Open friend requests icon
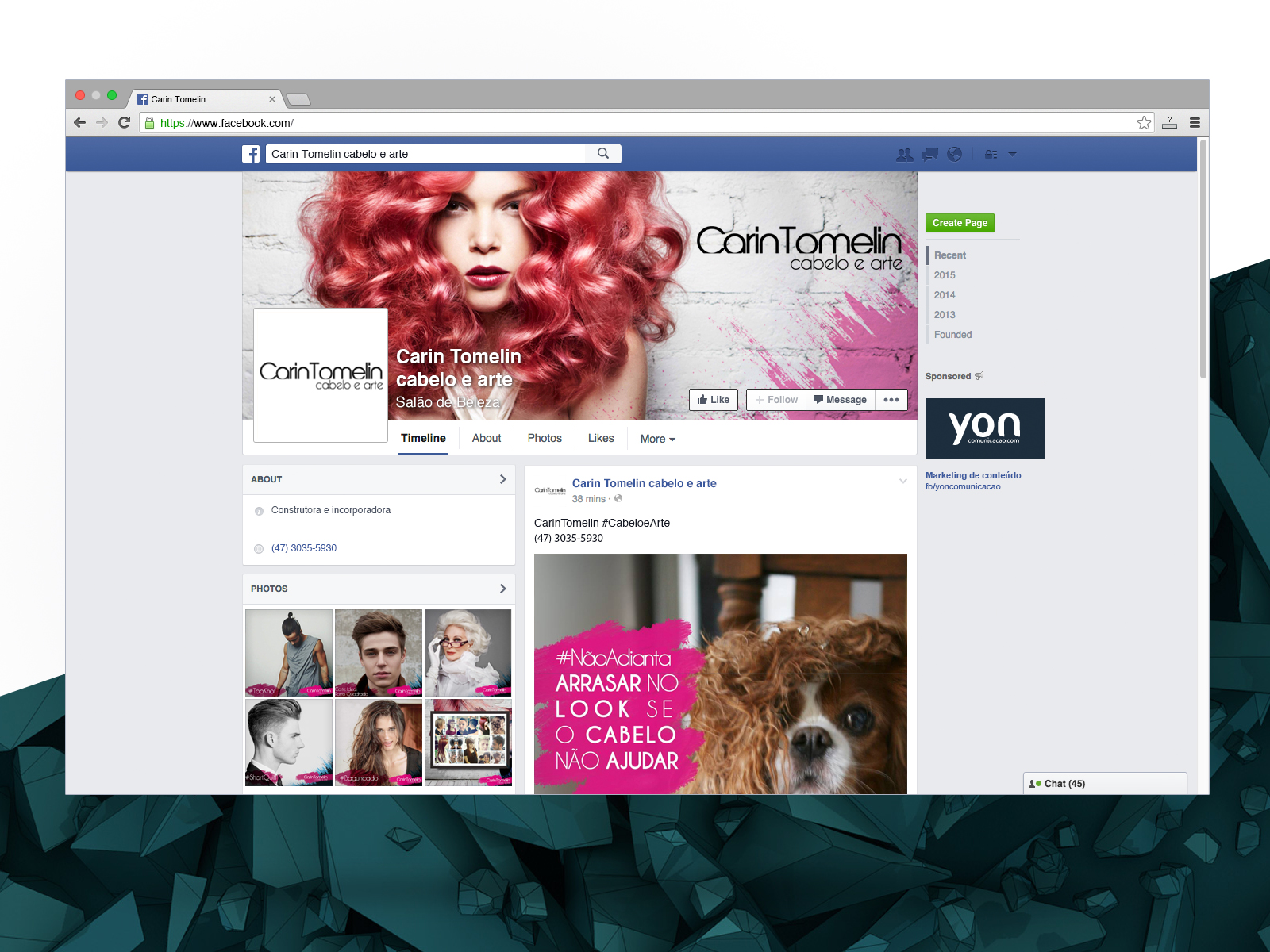The height and width of the screenshot is (952, 1270). tap(904, 155)
